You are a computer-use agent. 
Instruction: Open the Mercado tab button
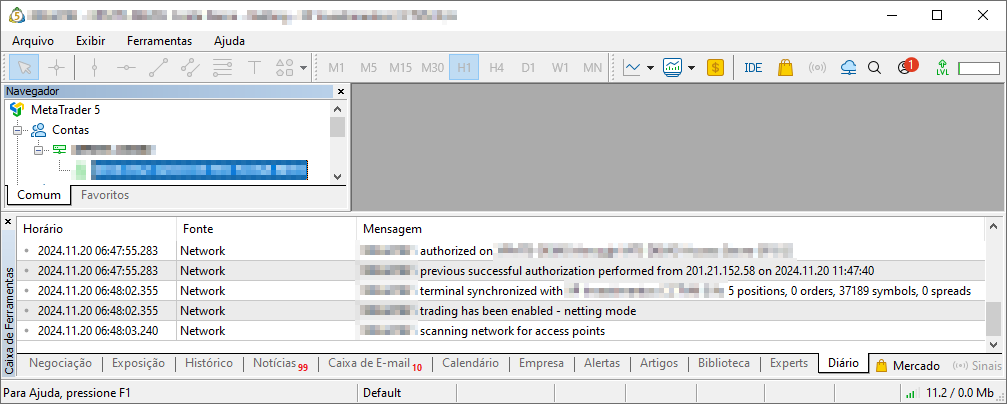pos(908,366)
